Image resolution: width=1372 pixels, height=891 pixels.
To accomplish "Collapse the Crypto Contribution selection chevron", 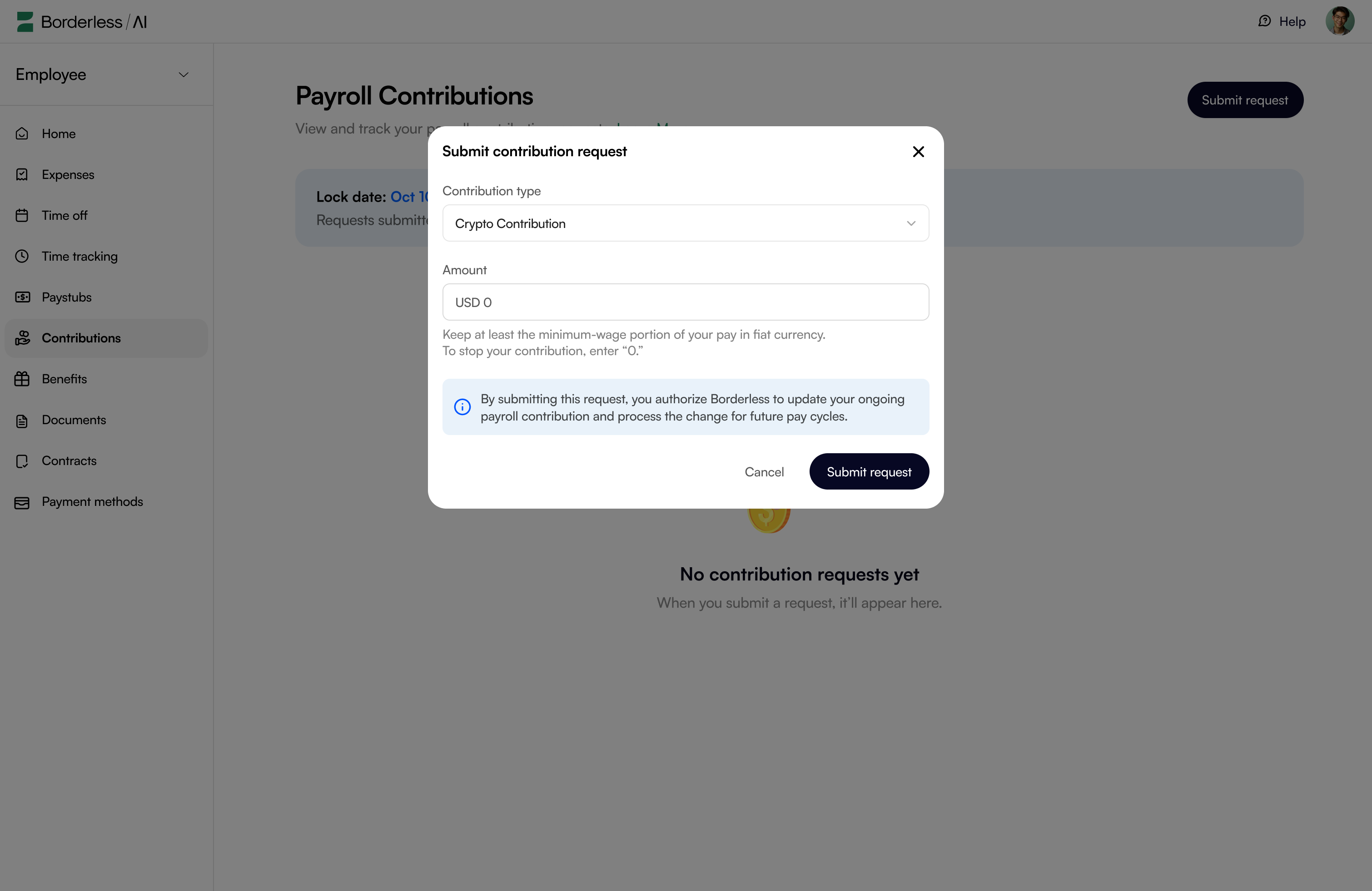I will pos(911,223).
